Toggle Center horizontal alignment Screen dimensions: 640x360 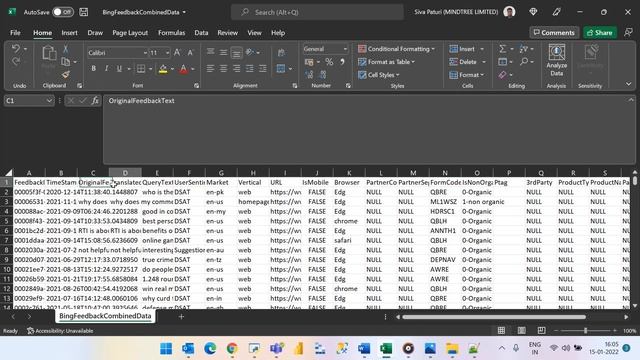pyautogui.click(x=223, y=69)
